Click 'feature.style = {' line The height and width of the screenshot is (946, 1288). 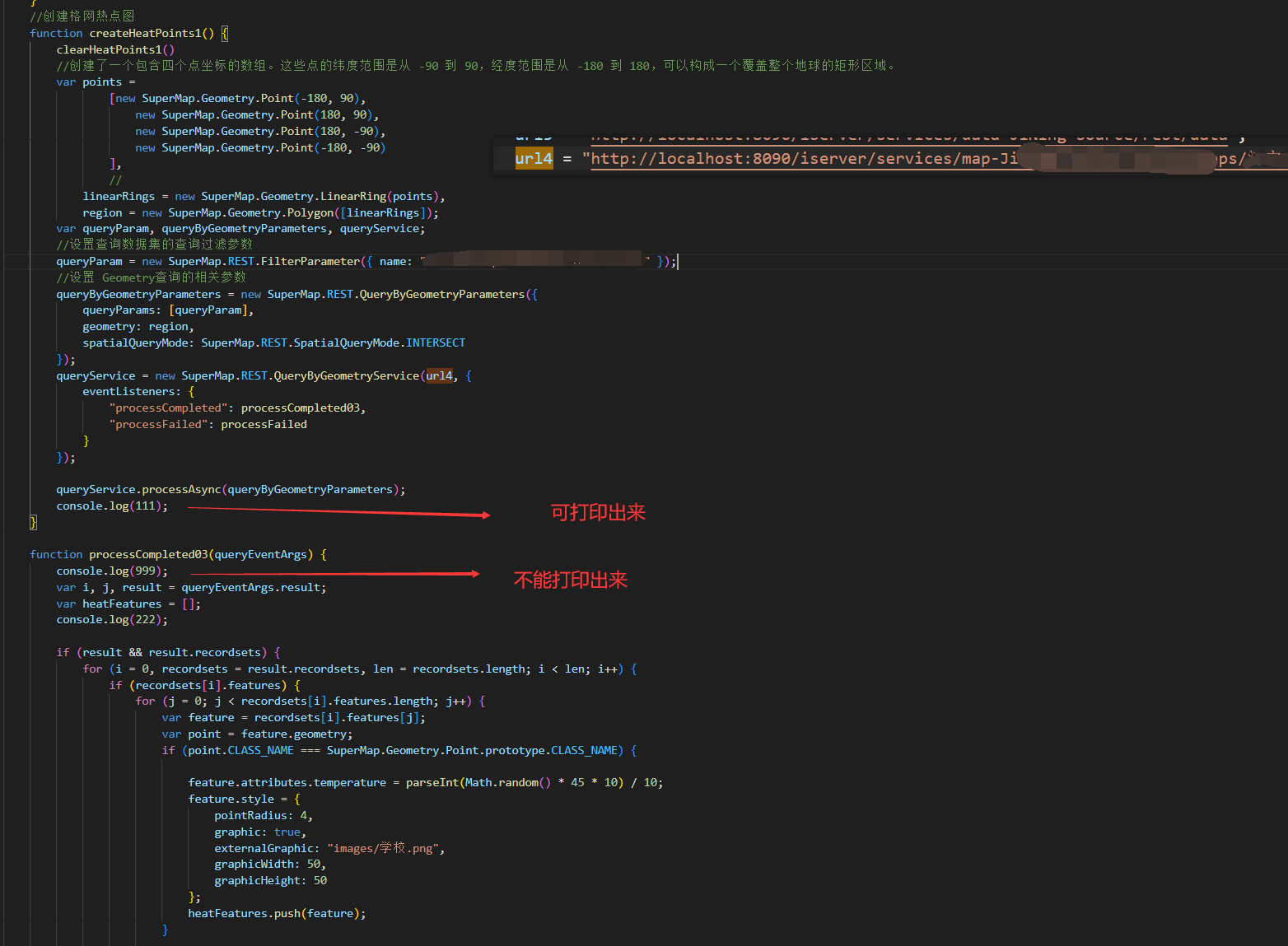point(244,799)
